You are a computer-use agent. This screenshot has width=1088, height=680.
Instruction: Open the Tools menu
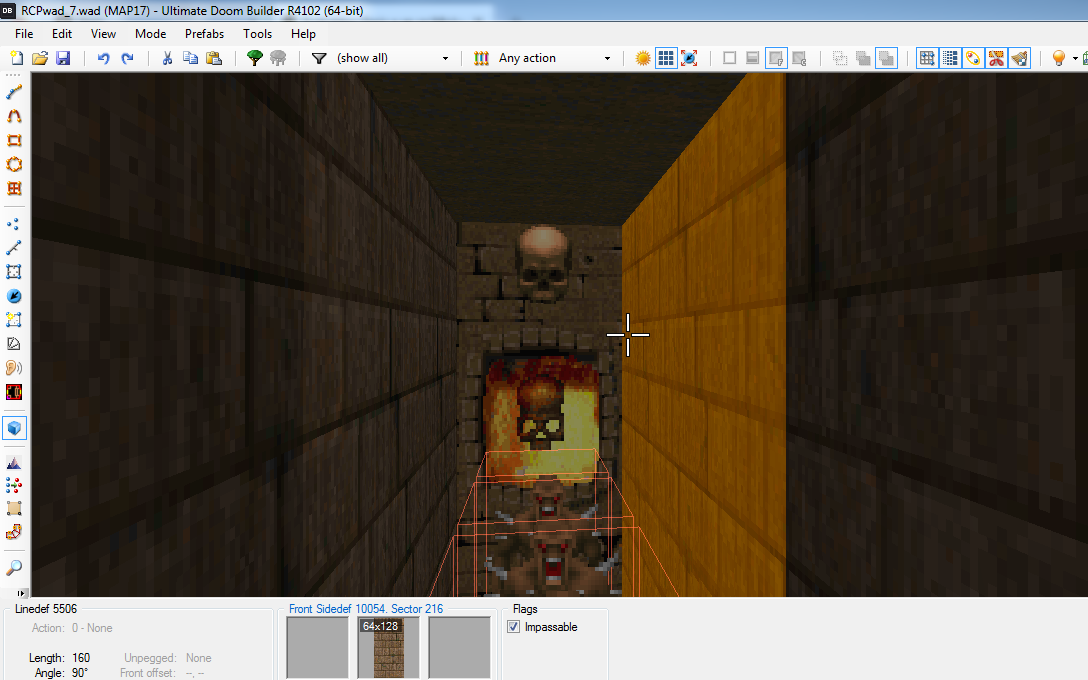tap(257, 34)
